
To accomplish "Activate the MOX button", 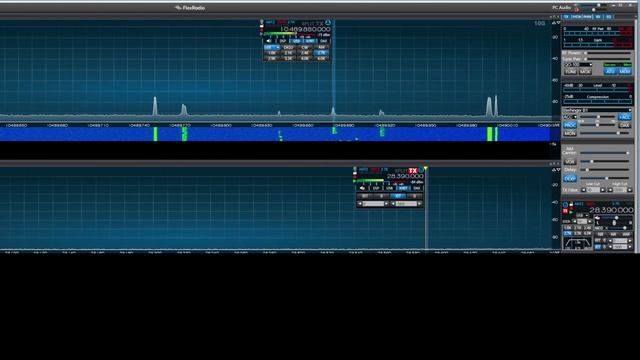I will (585, 72).
